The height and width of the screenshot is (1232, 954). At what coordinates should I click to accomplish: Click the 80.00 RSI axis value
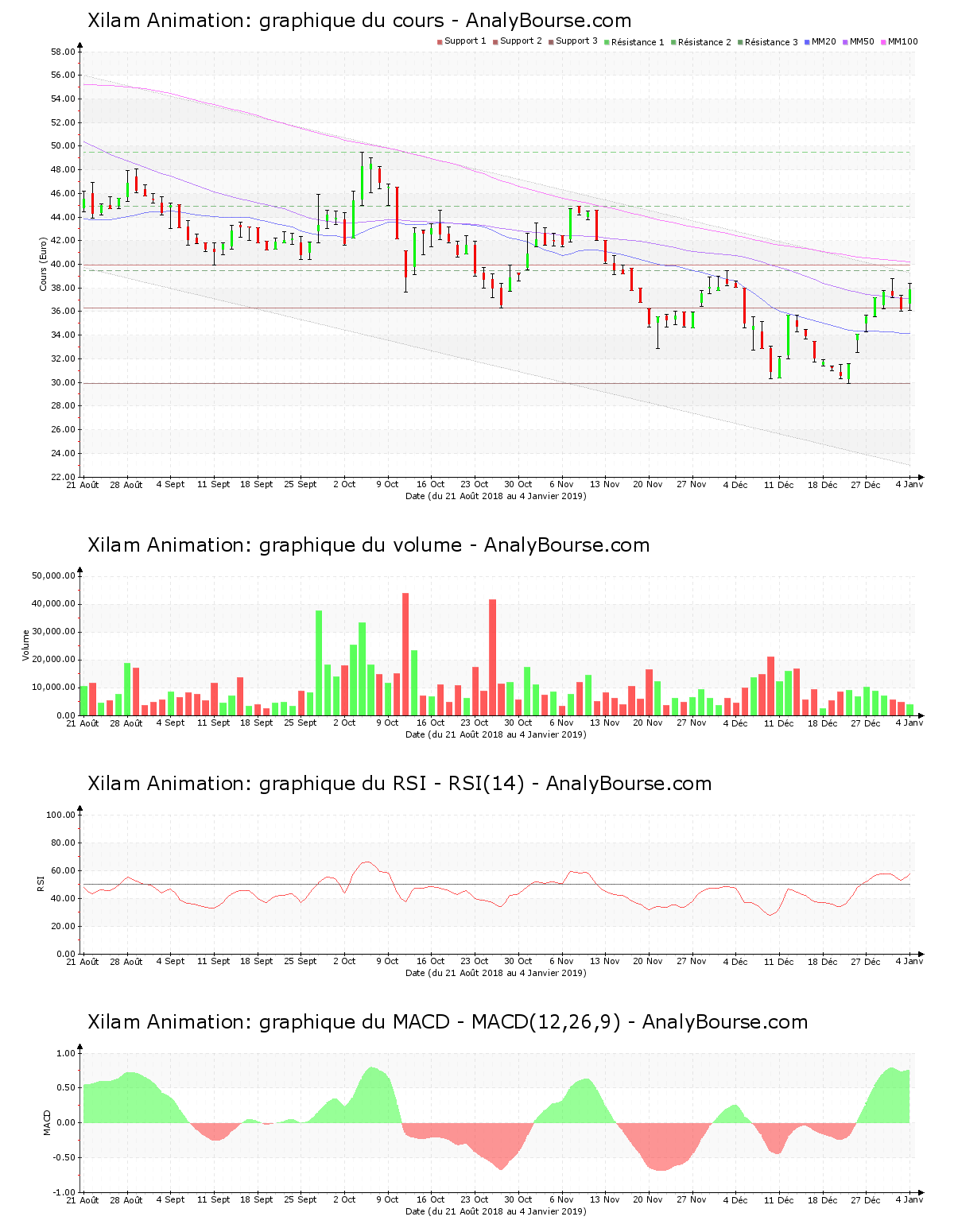[x=63, y=843]
